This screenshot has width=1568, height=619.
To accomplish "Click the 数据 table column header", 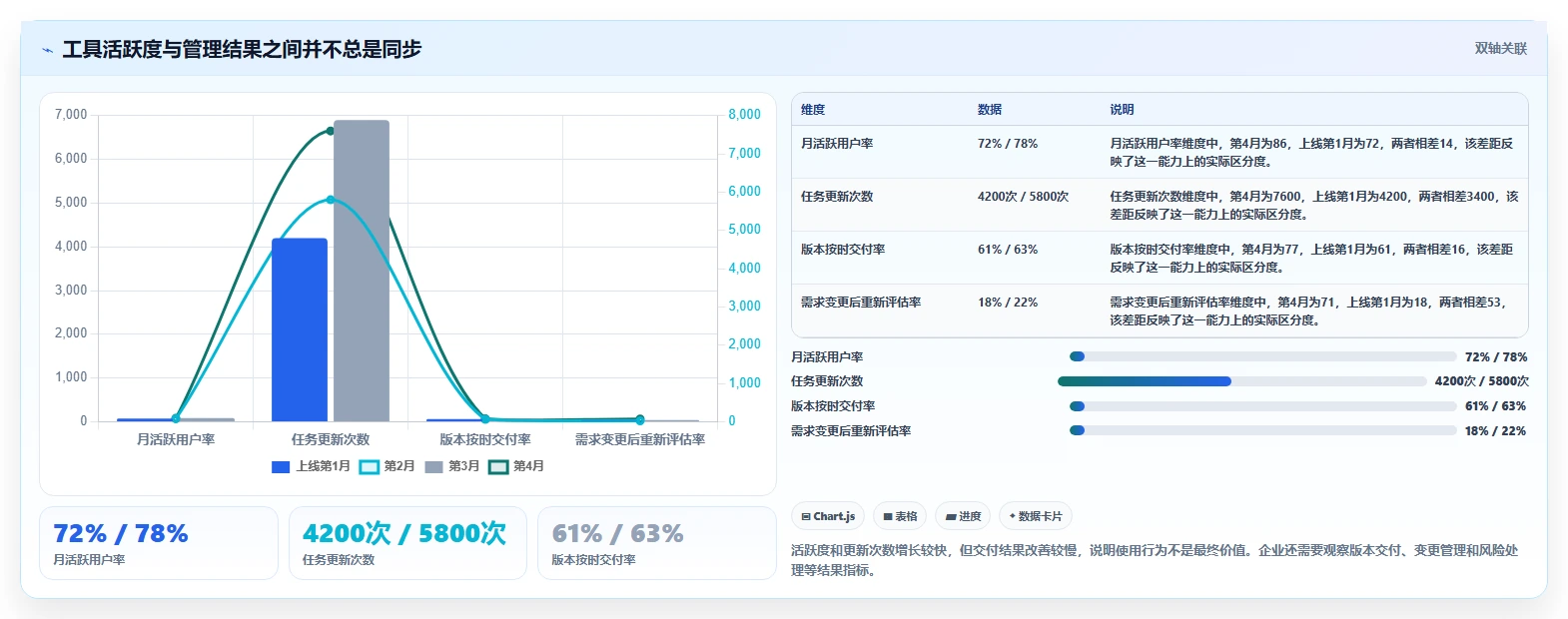I will 990,110.
